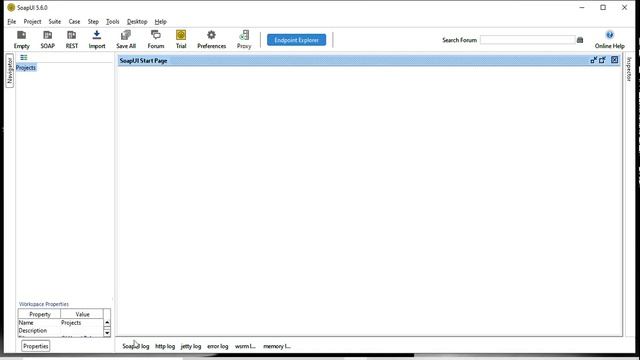Image resolution: width=640 pixels, height=360 pixels.
Task: Switch to the error log tab
Action: pos(218,346)
